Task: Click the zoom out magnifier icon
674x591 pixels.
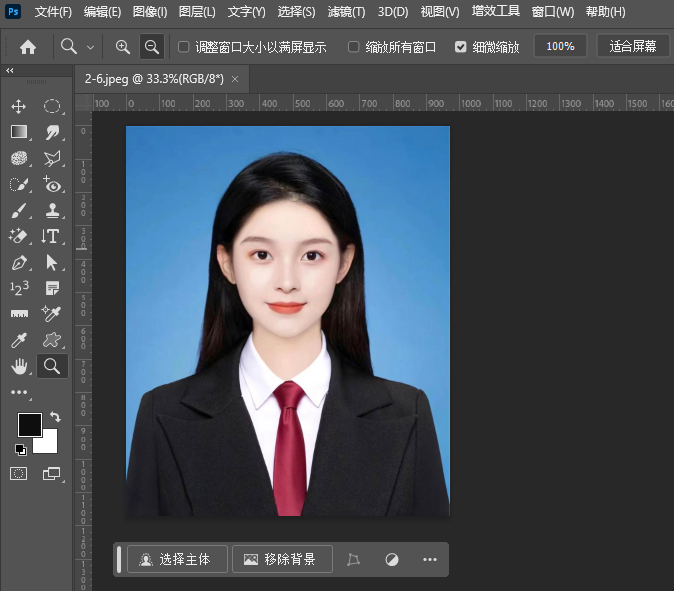Action: [x=152, y=47]
